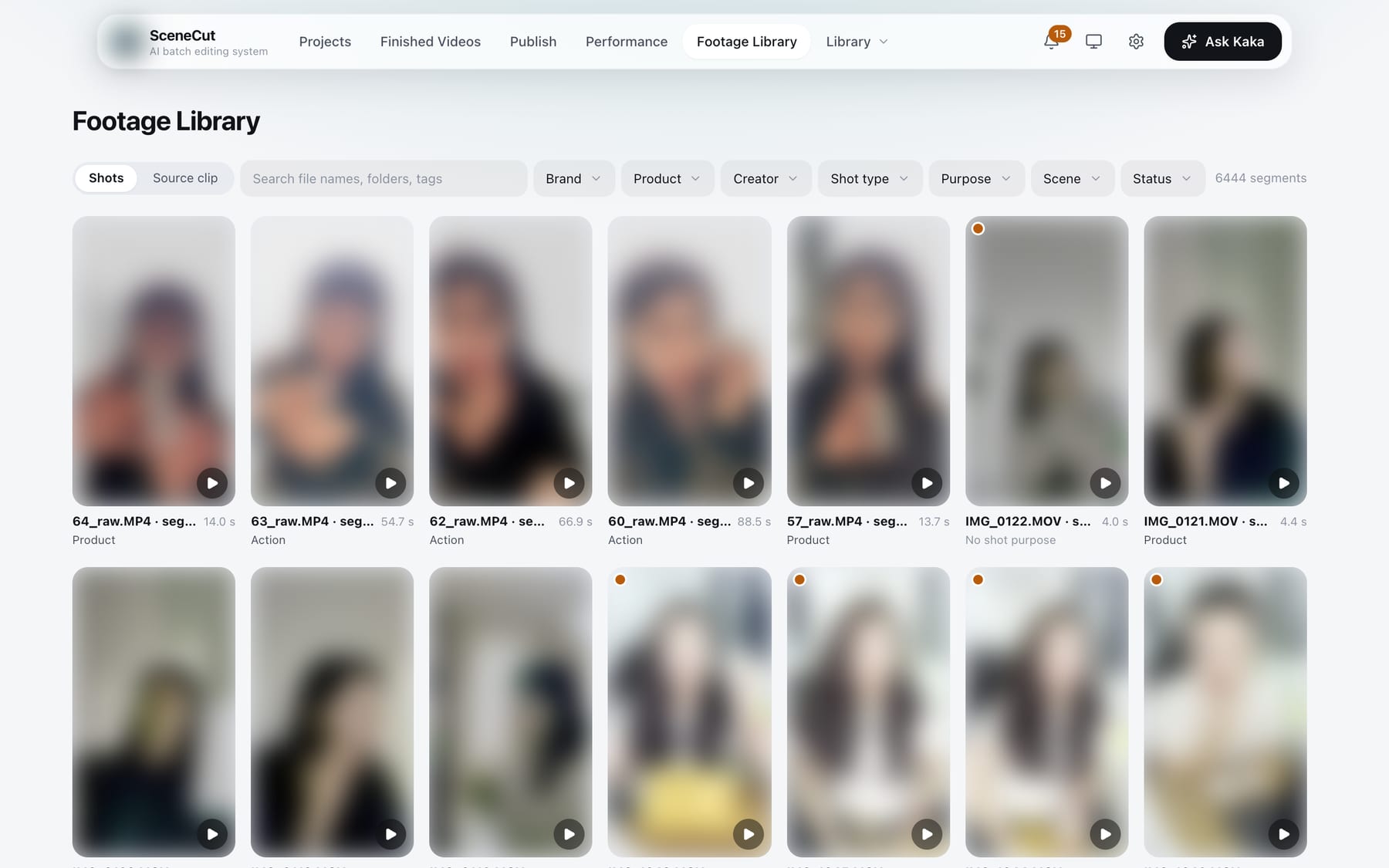Viewport: 1389px width, 868px height.
Task: Navigate to the Publish tab
Action: pos(533,42)
